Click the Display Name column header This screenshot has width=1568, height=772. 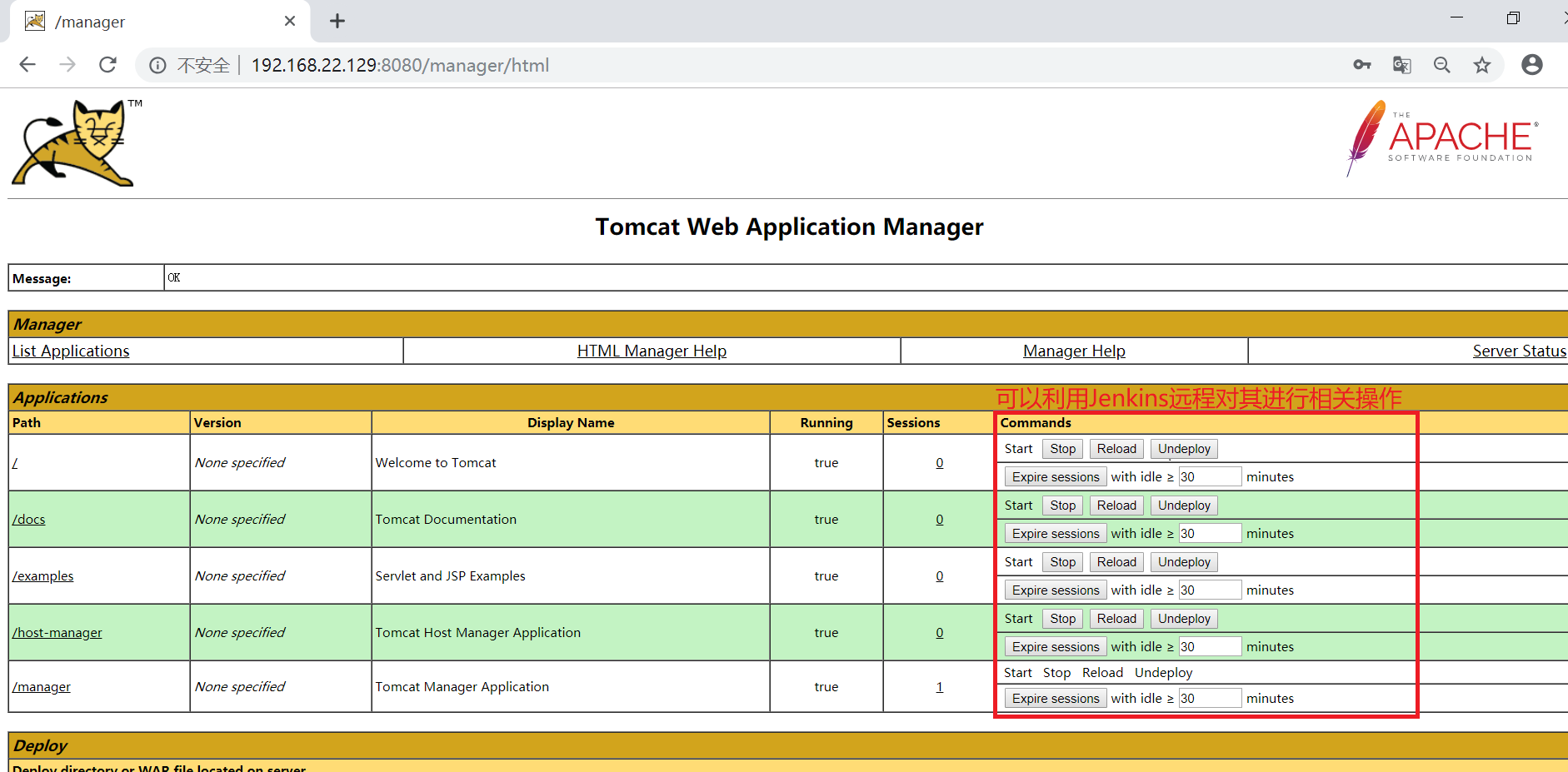click(x=571, y=422)
